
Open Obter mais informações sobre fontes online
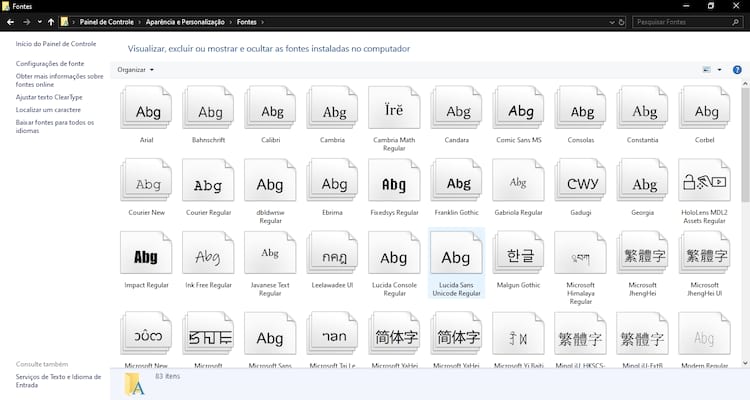(x=59, y=80)
